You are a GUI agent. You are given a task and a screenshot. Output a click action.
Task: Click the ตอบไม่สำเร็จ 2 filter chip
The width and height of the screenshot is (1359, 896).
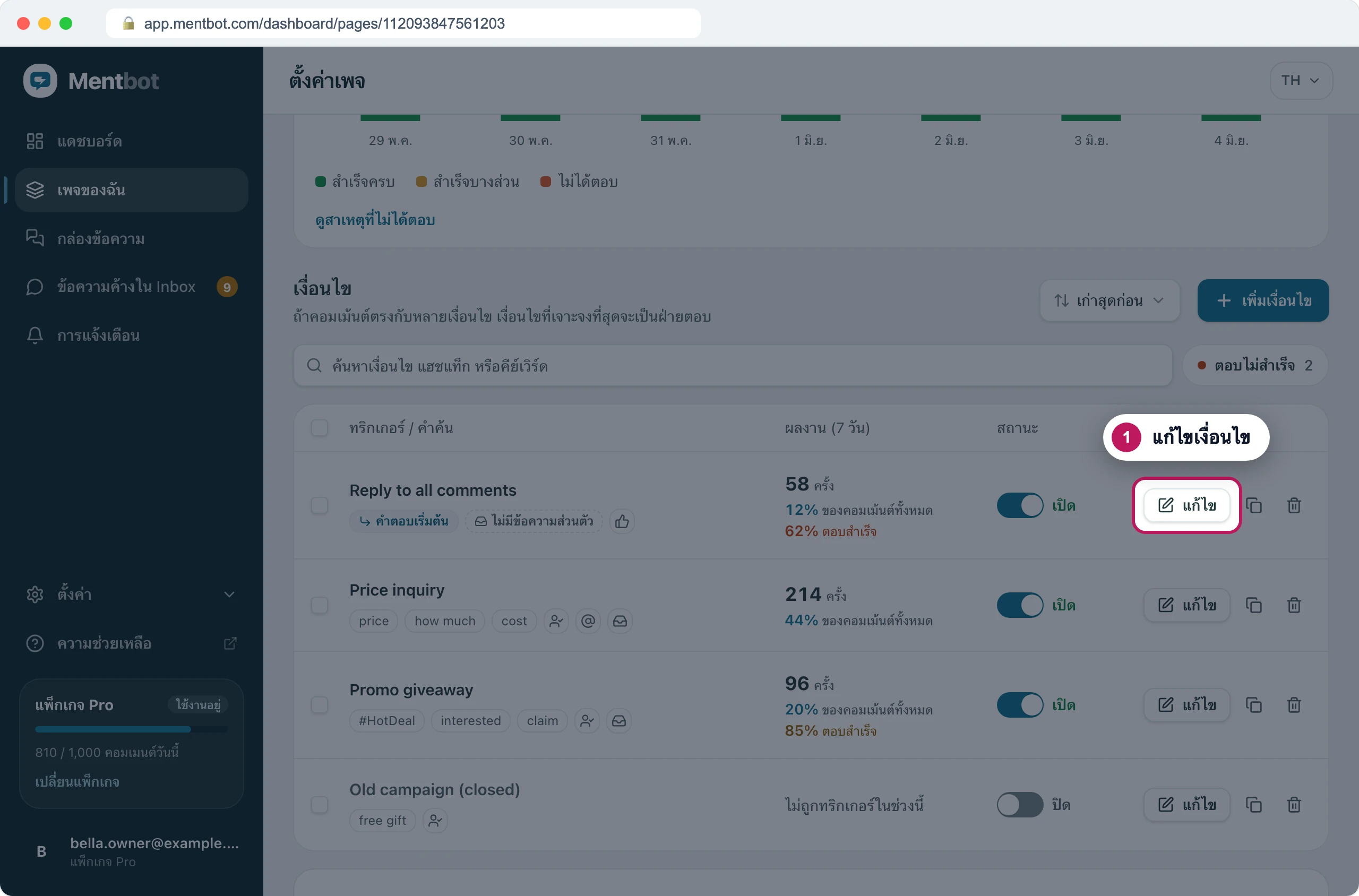point(1255,365)
